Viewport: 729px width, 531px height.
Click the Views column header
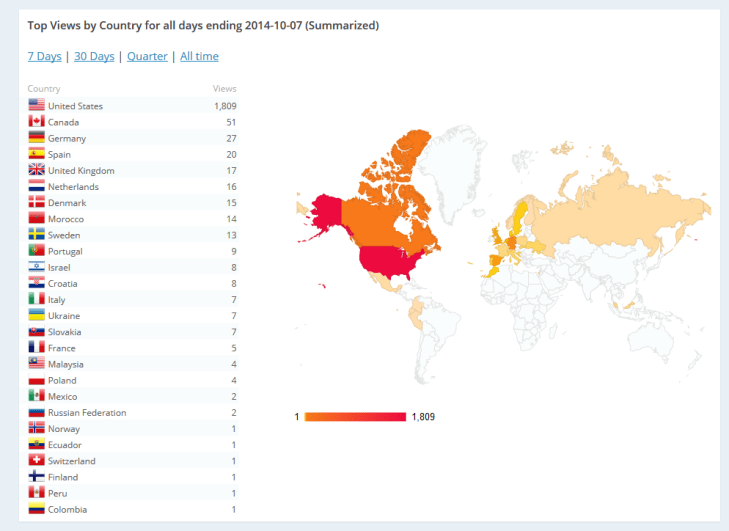225,89
